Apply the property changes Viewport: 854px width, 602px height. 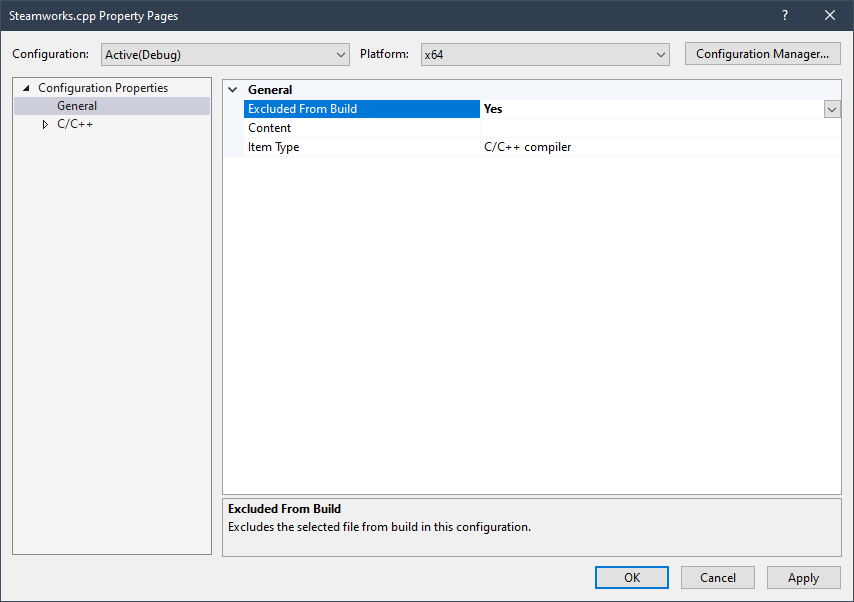[x=803, y=578]
